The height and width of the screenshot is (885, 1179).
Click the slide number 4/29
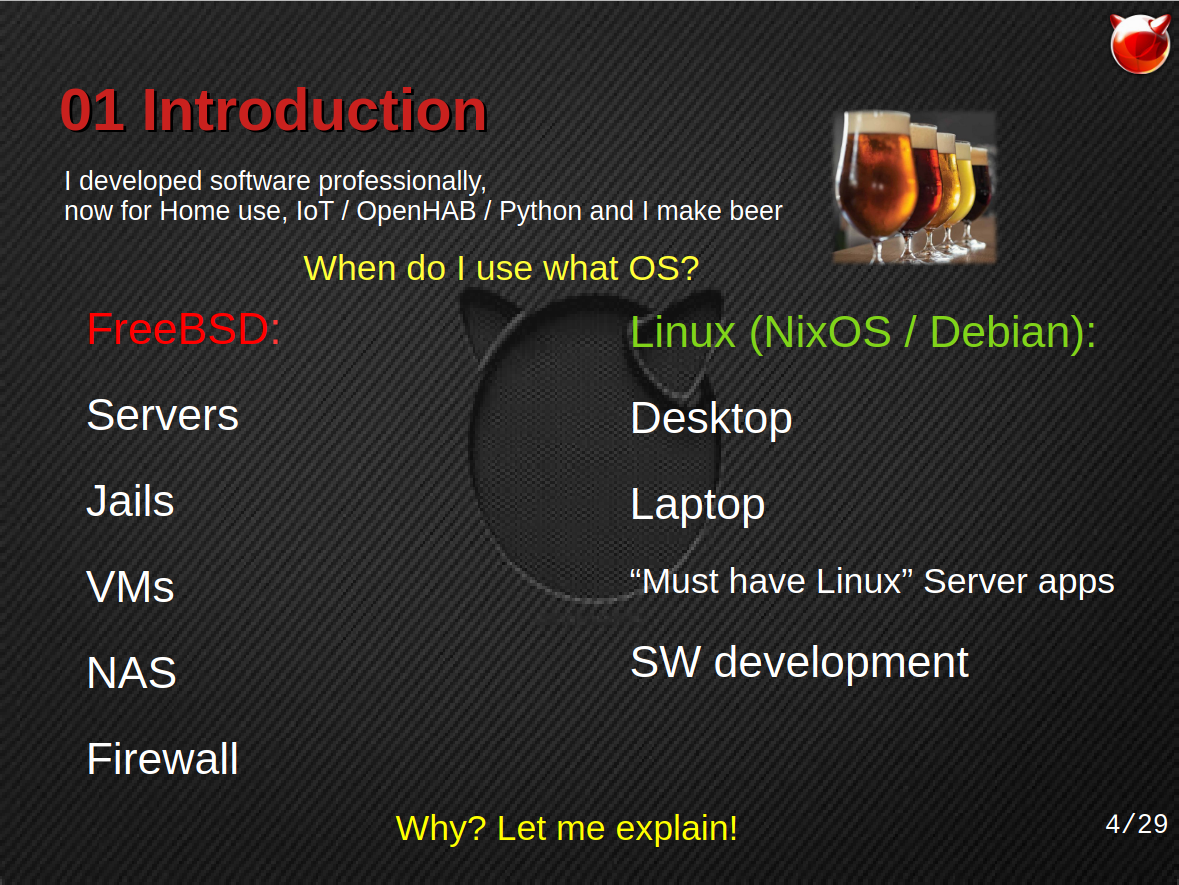point(1136,824)
